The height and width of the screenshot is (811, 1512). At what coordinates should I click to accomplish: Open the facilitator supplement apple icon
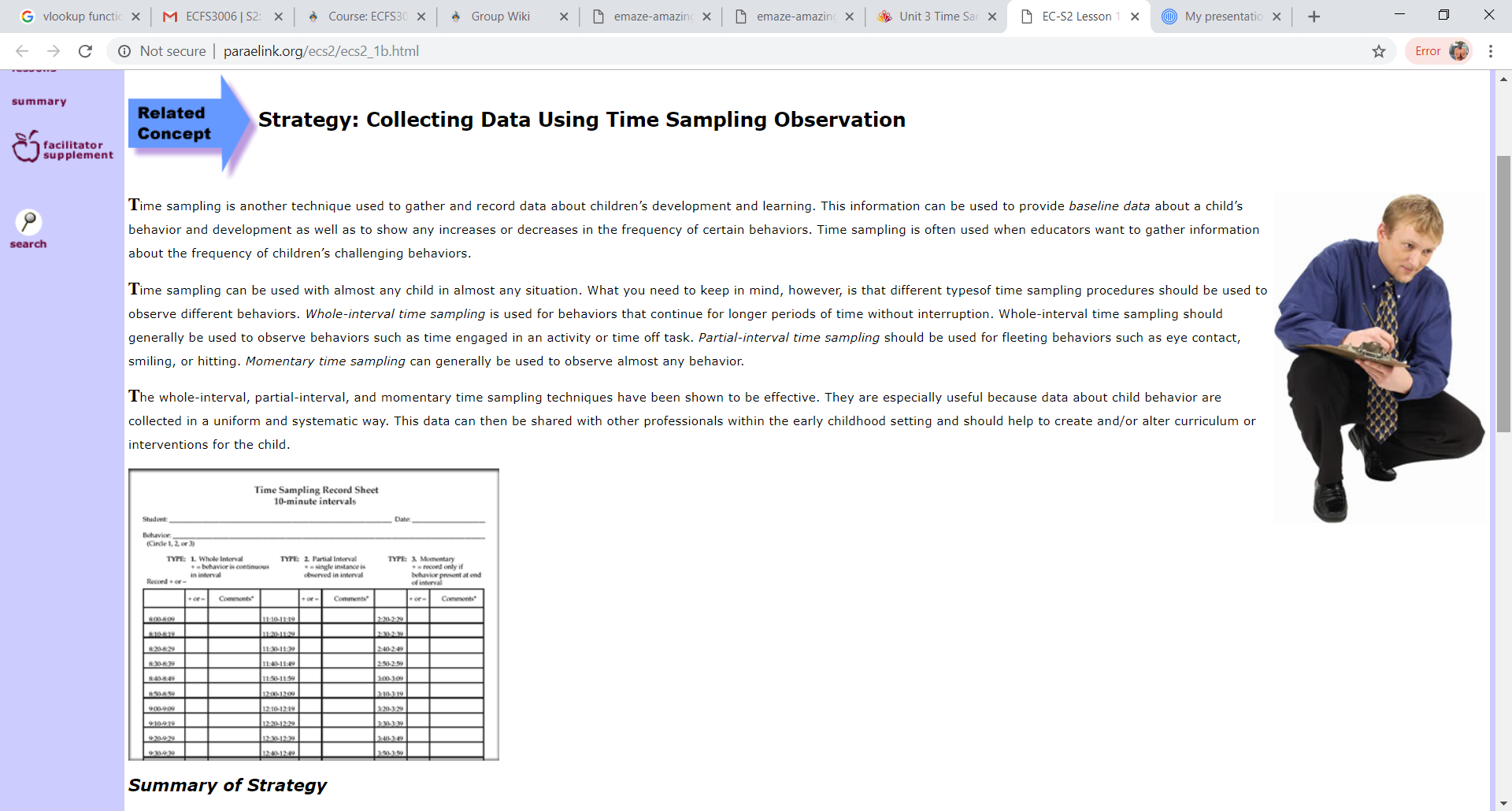point(28,146)
